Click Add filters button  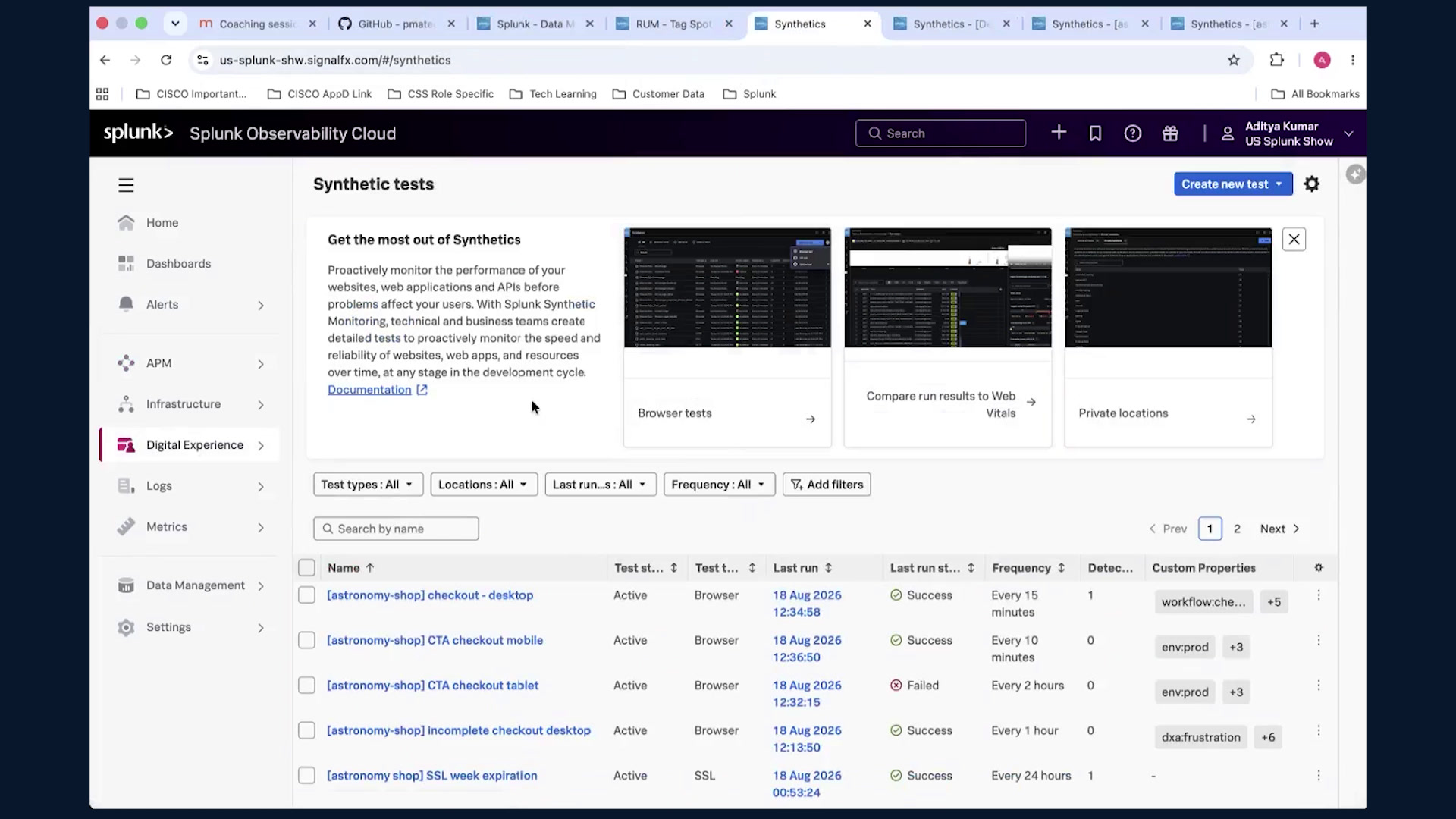(x=827, y=485)
